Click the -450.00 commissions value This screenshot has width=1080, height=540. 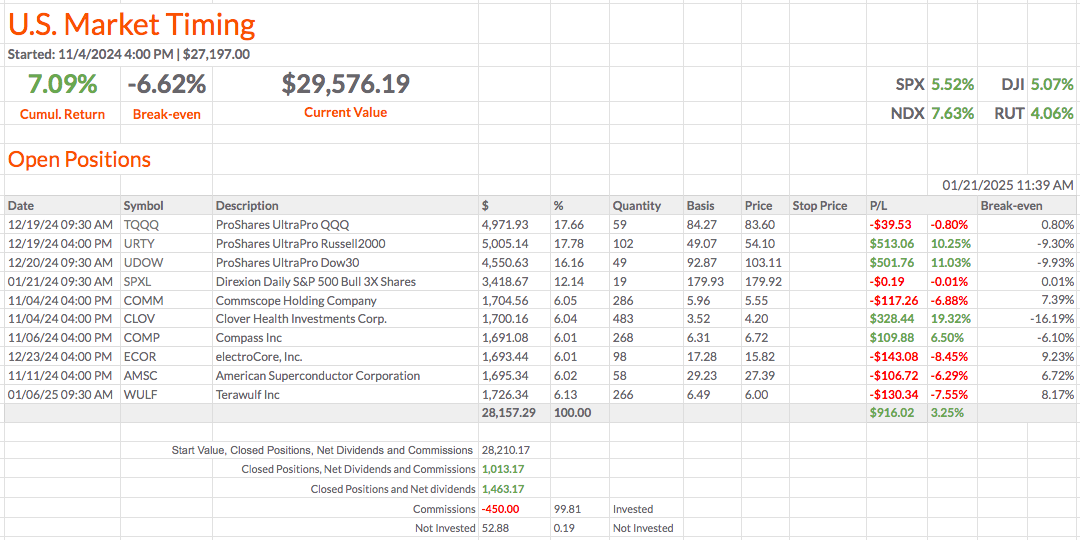tap(501, 509)
